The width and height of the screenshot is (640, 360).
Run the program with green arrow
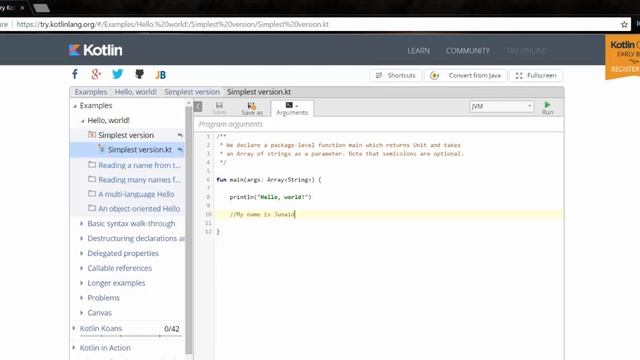coord(547,108)
